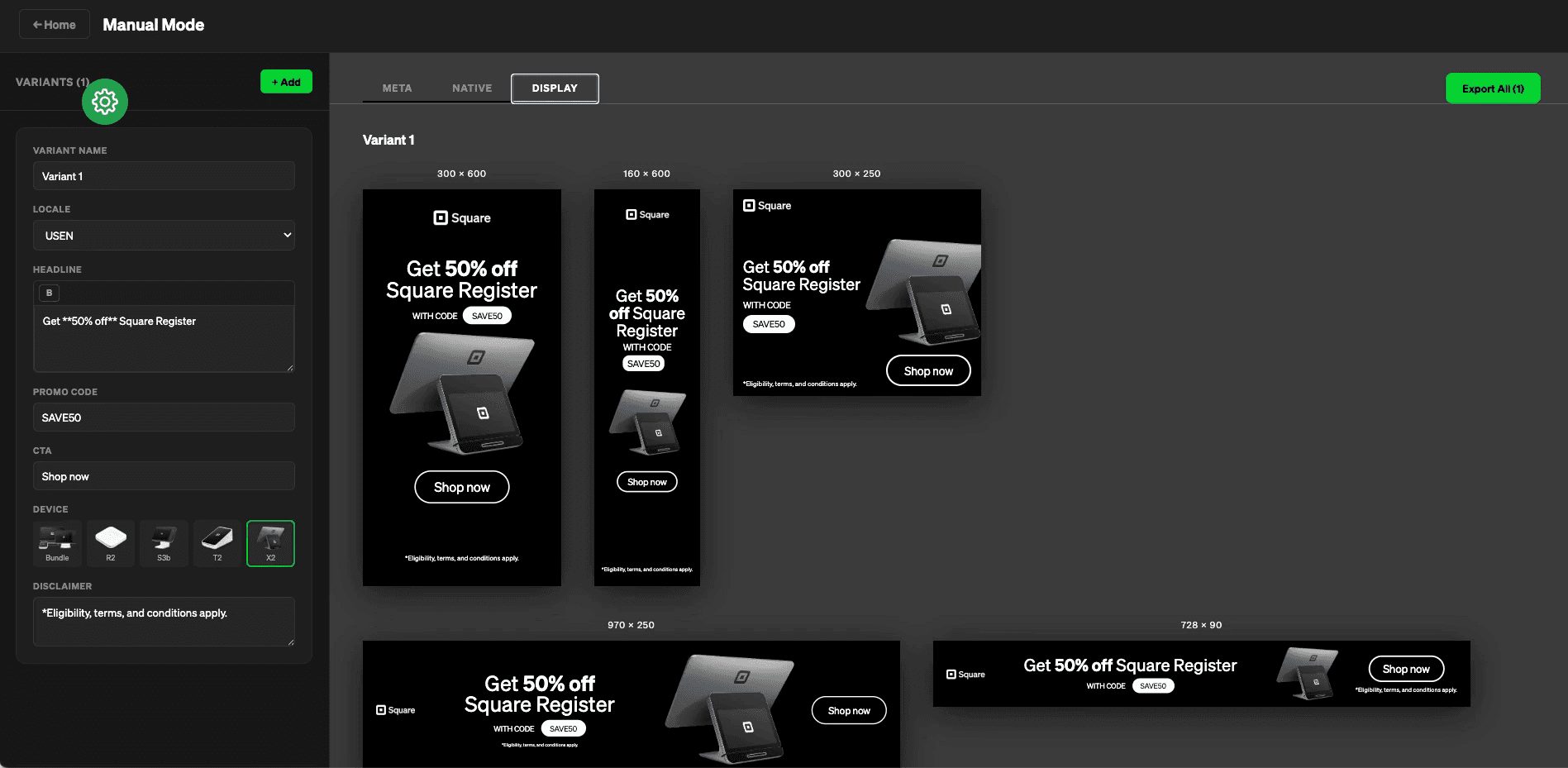Open the green settings gear

[105, 102]
